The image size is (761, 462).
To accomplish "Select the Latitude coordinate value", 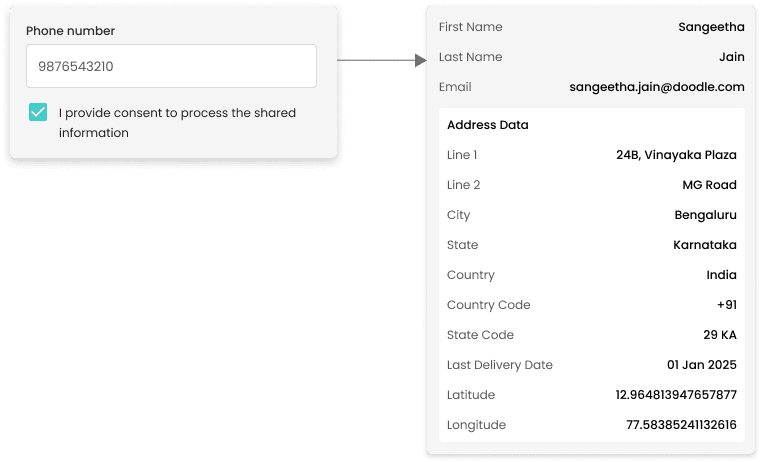I will [676, 395].
